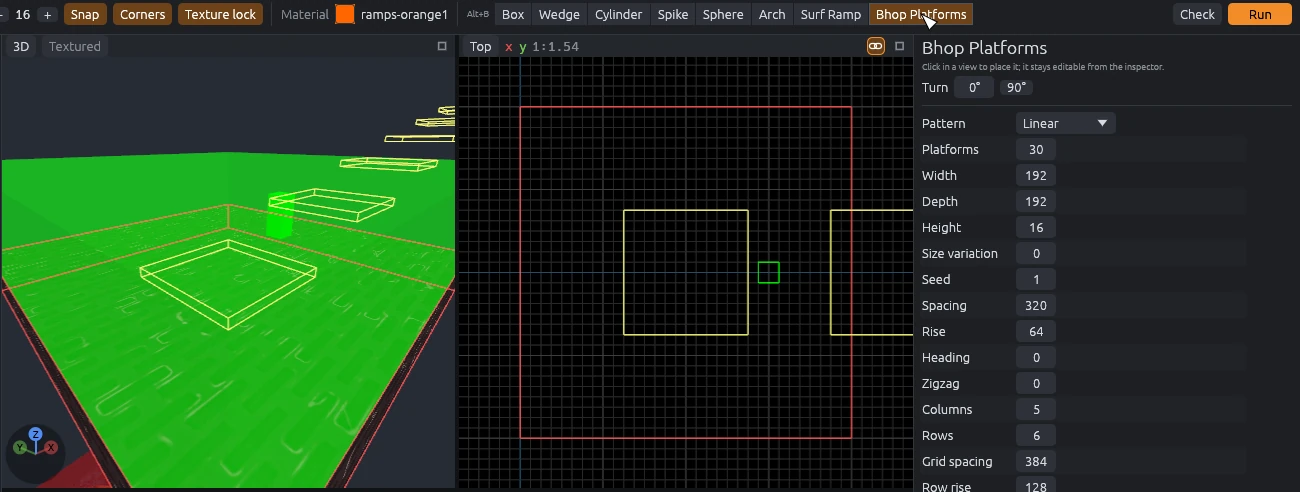Click the Bhop Platforms panel heading

pyautogui.click(x=984, y=47)
